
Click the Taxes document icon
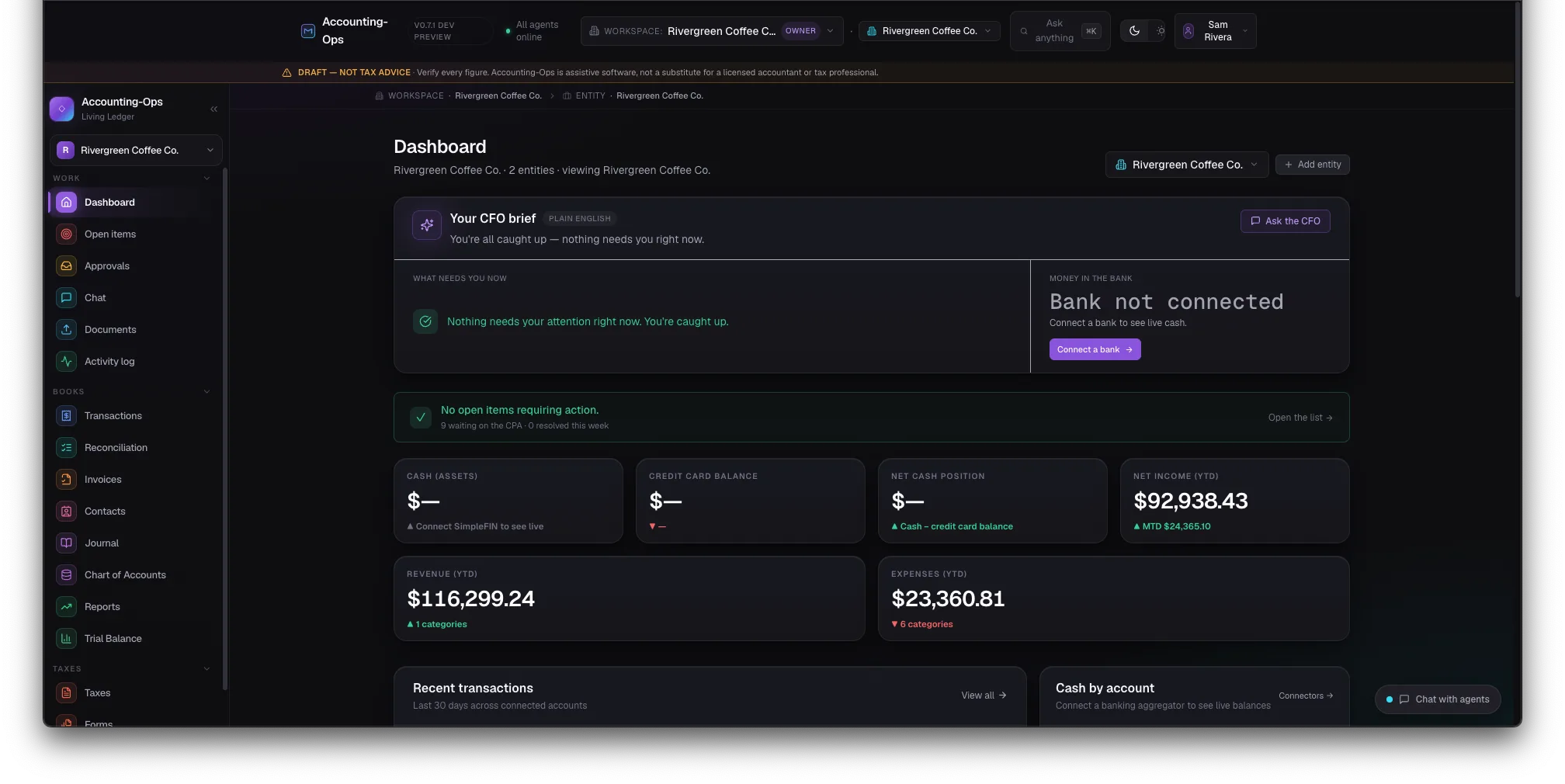(x=67, y=692)
